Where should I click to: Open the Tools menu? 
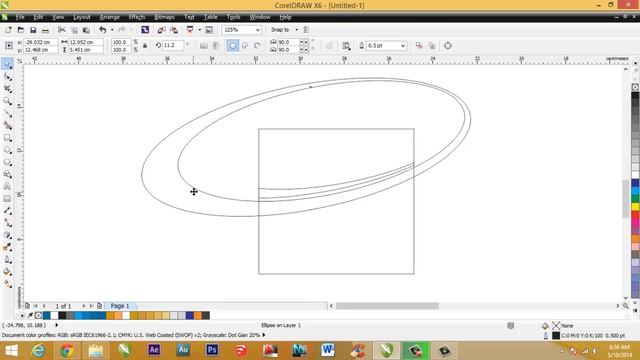[x=233, y=17]
